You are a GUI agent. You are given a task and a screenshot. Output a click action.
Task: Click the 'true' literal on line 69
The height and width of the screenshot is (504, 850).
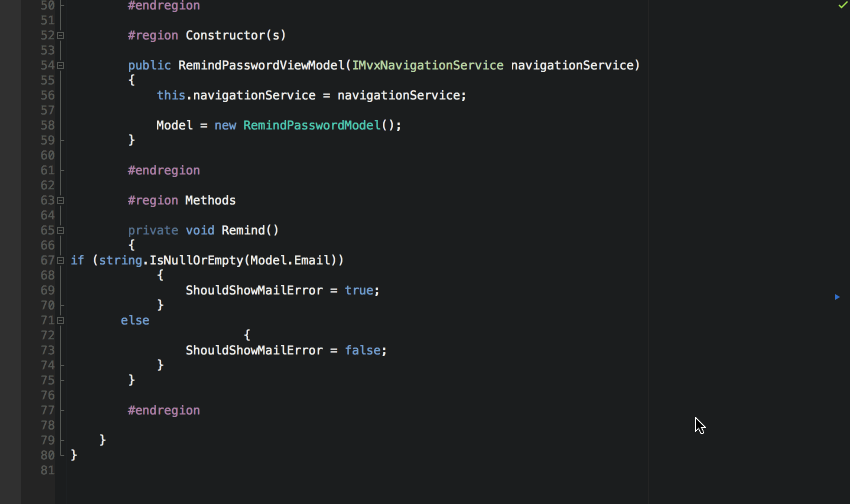[359, 290]
